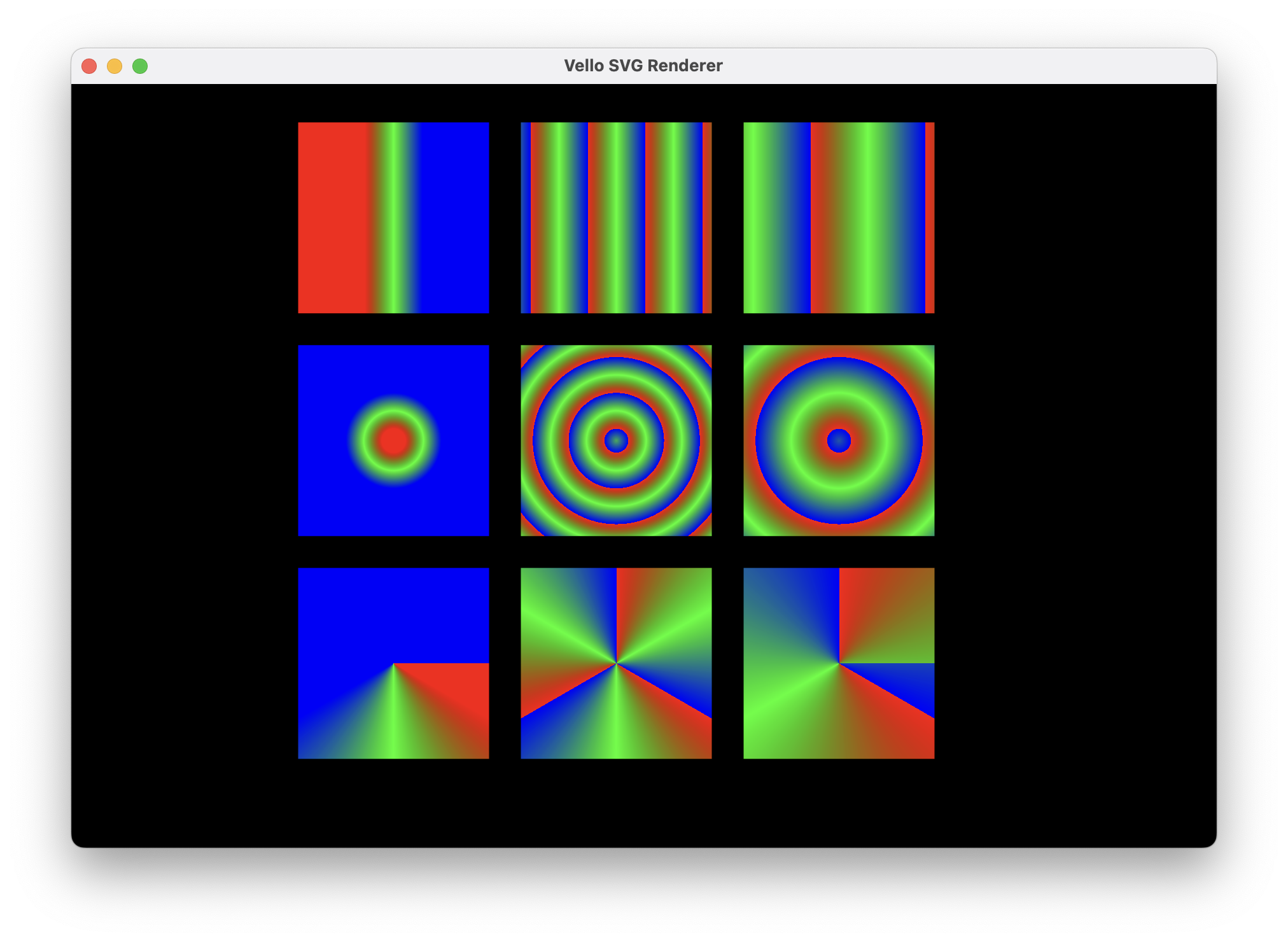Click solid red area of one-stripe linear gradient

point(331,218)
